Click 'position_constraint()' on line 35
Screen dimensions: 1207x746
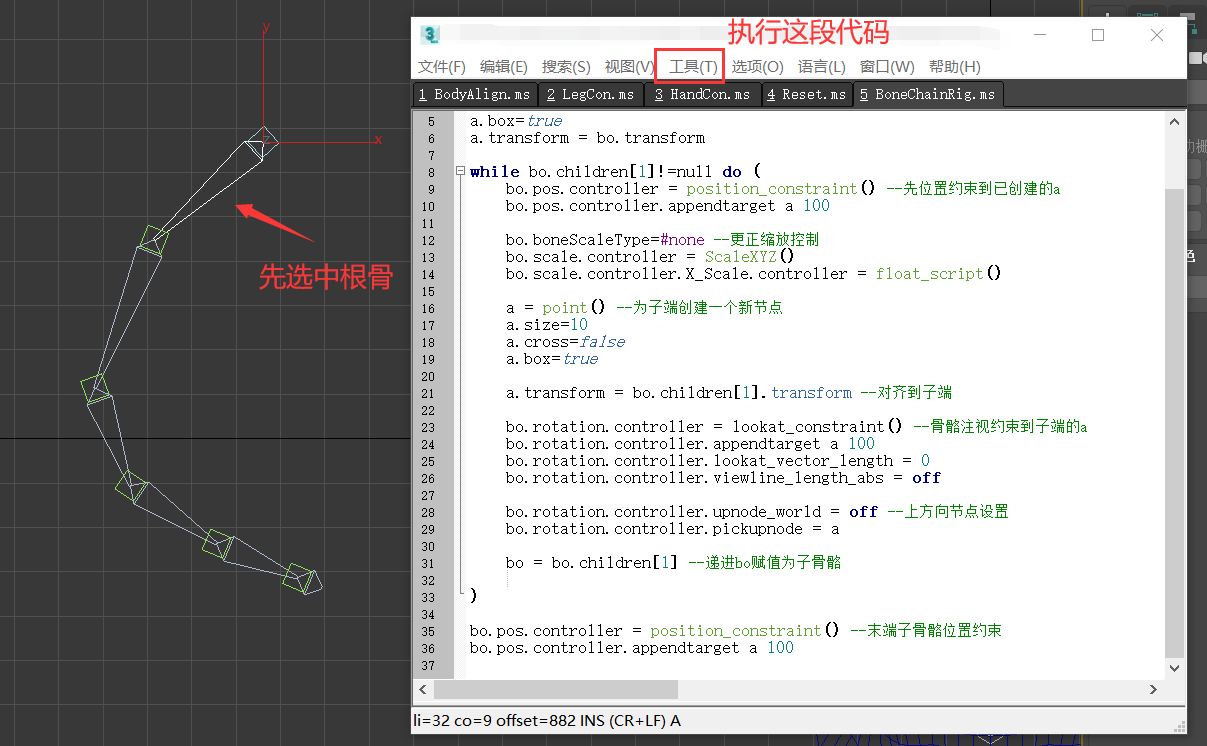tap(746, 631)
